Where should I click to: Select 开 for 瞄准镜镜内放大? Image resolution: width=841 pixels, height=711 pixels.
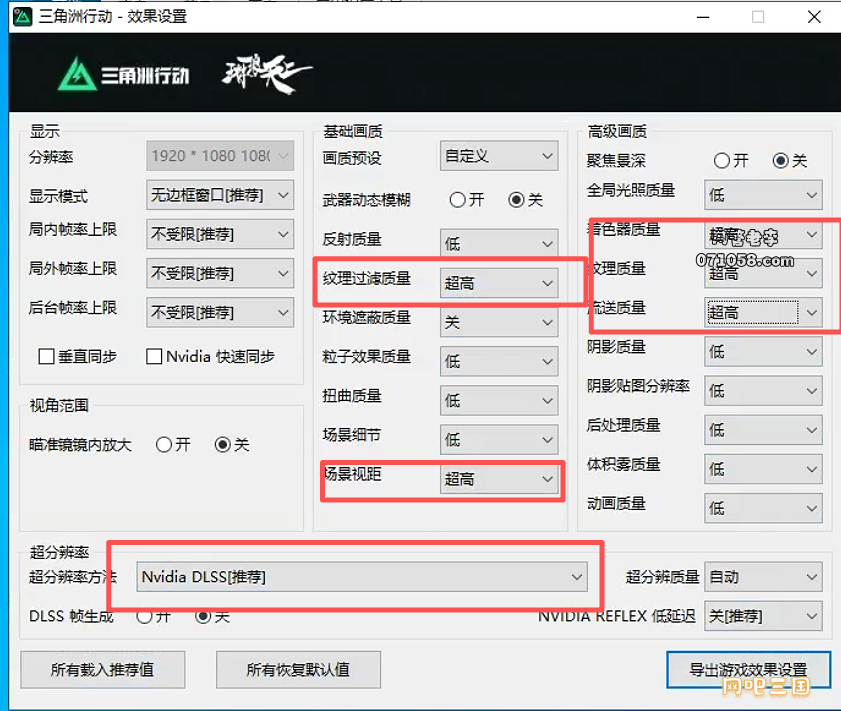[x=164, y=445]
